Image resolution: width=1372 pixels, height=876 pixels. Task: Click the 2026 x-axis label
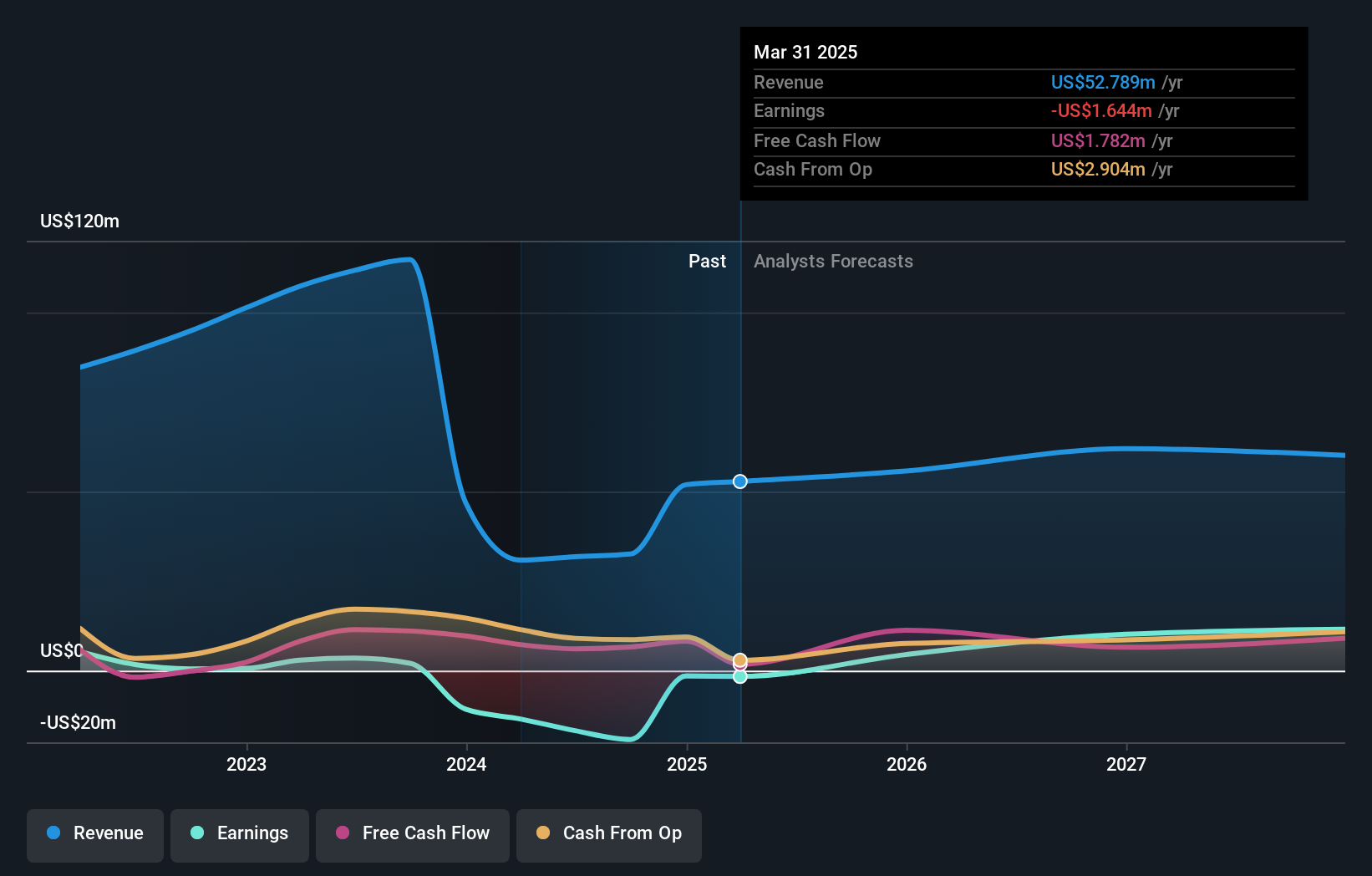(x=907, y=765)
